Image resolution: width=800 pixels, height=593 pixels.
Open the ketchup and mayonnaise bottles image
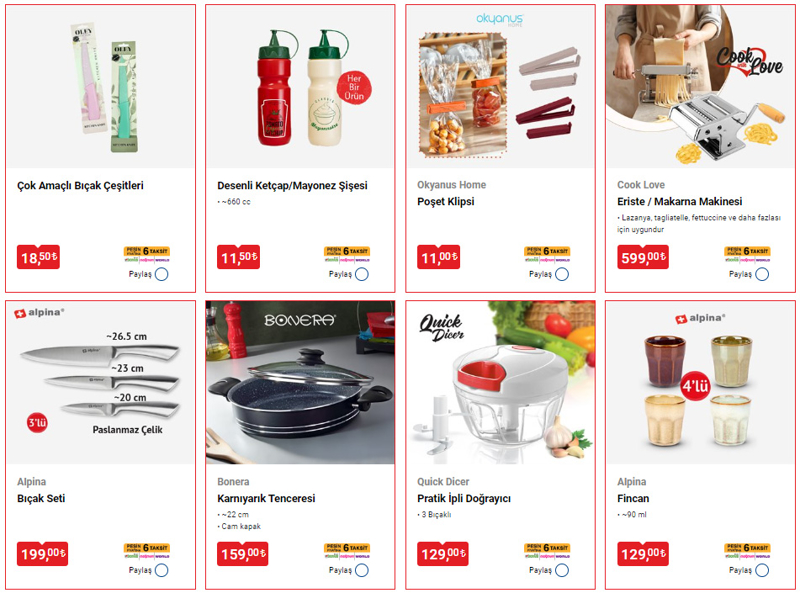point(300,87)
